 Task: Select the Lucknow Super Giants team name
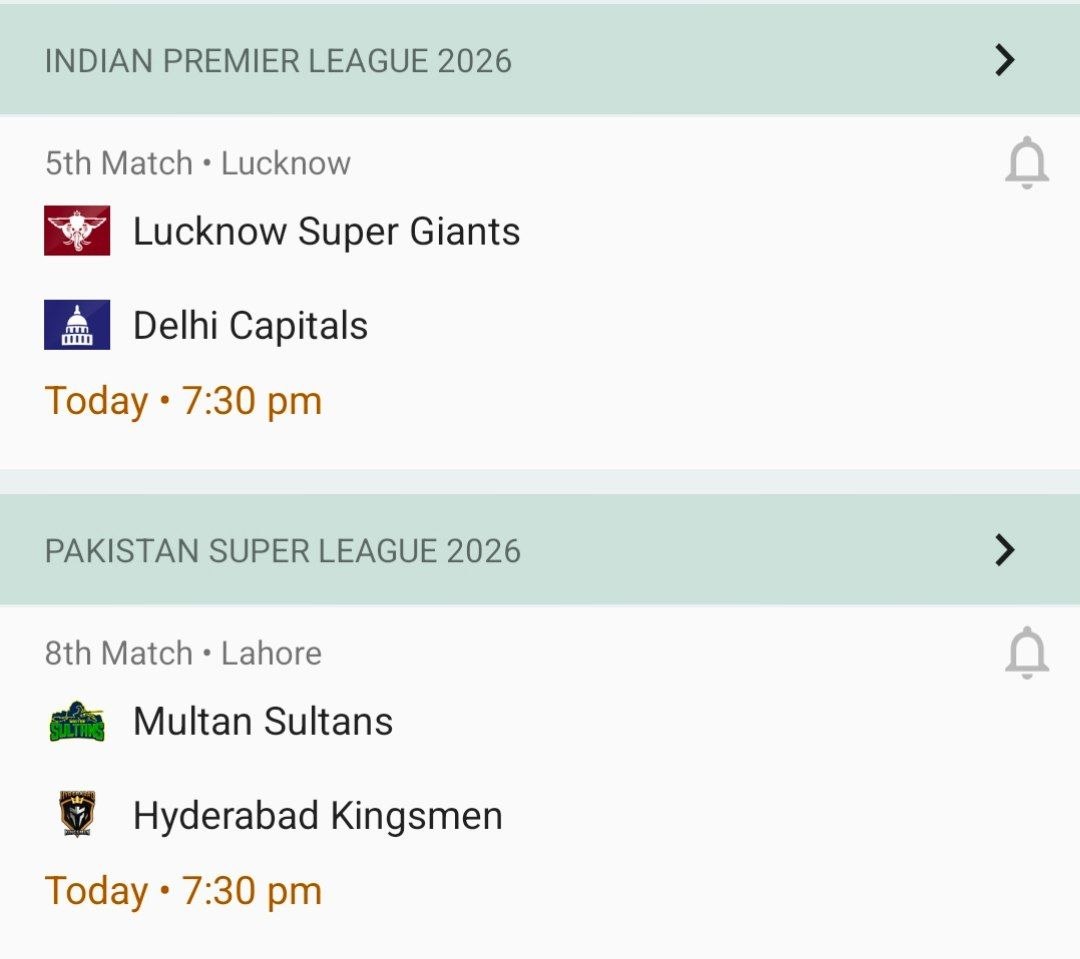coord(326,231)
